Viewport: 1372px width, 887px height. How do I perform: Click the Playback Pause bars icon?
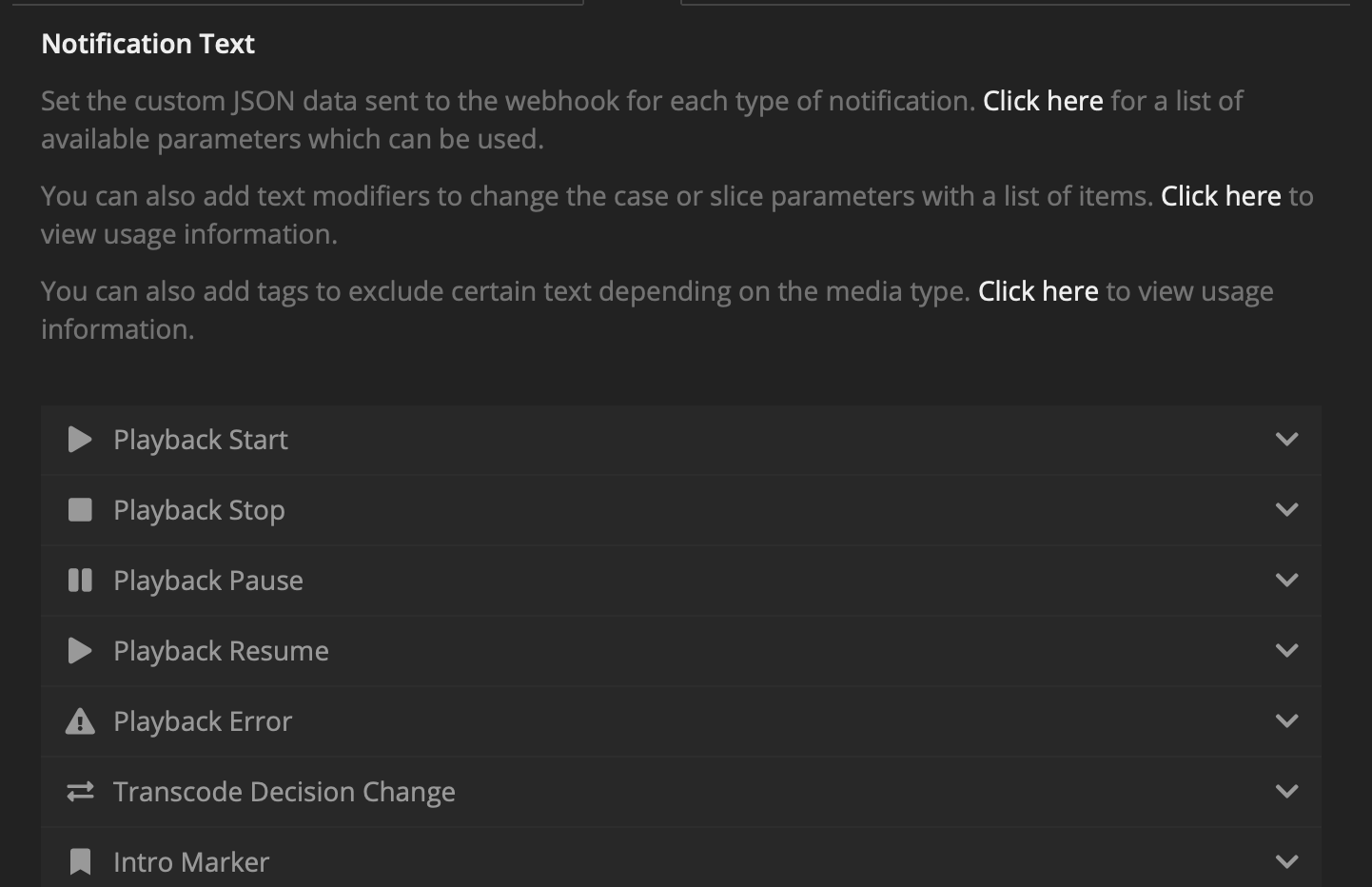81,581
